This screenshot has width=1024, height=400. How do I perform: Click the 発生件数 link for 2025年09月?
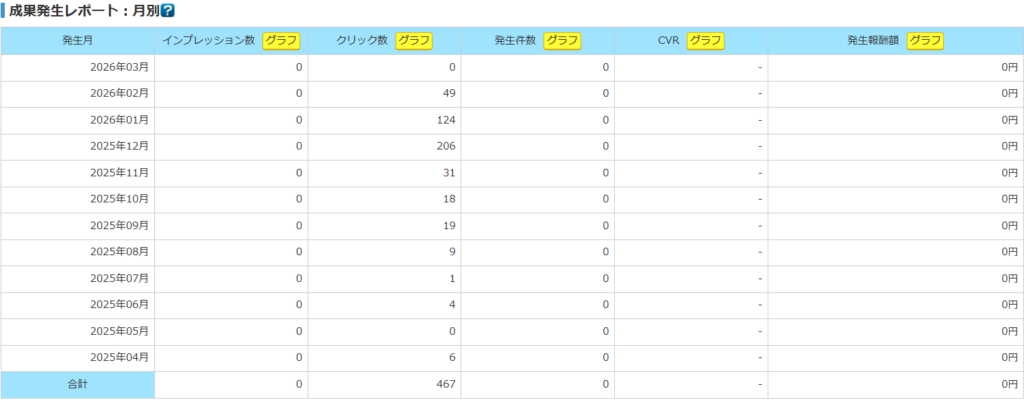click(x=606, y=225)
